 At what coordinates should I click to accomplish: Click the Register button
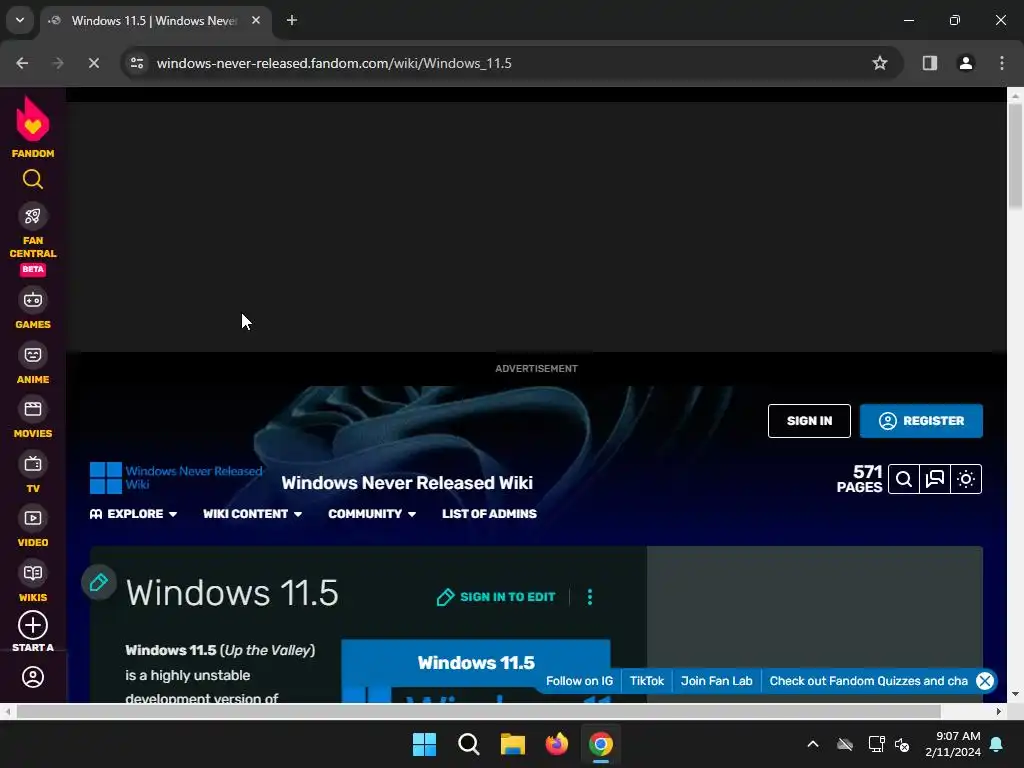coord(921,421)
